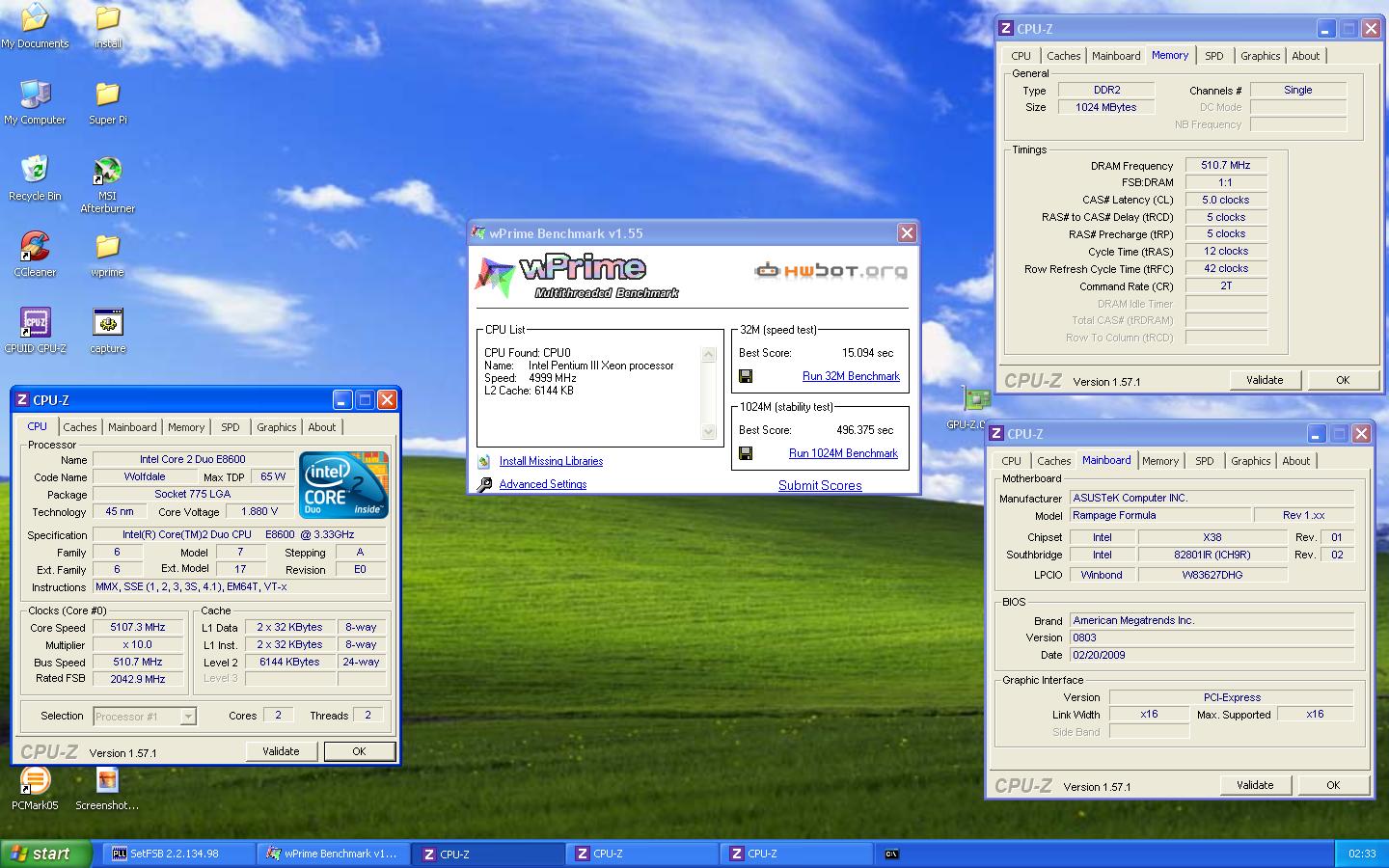
Task: Open Processor selection dropdown
Action: [x=188, y=716]
